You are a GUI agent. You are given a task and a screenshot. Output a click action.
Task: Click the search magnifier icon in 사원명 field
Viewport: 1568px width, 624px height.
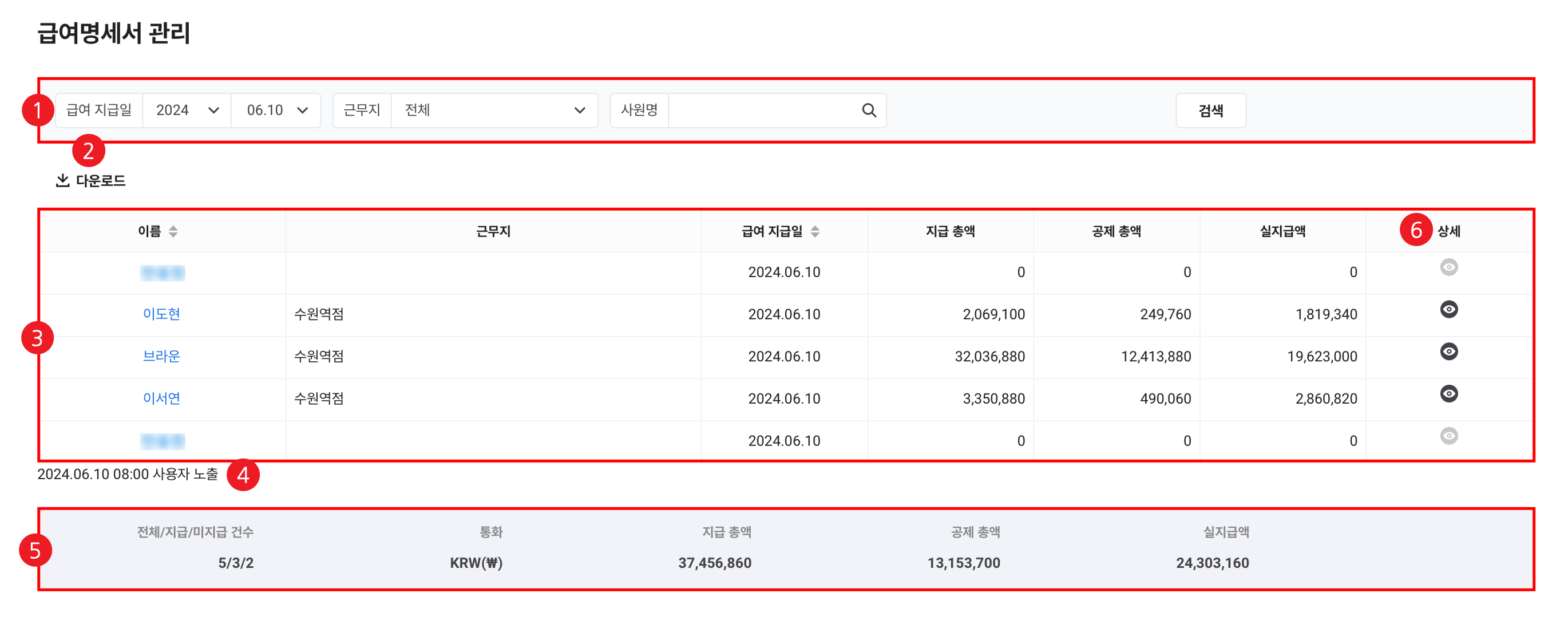pos(869,110)
